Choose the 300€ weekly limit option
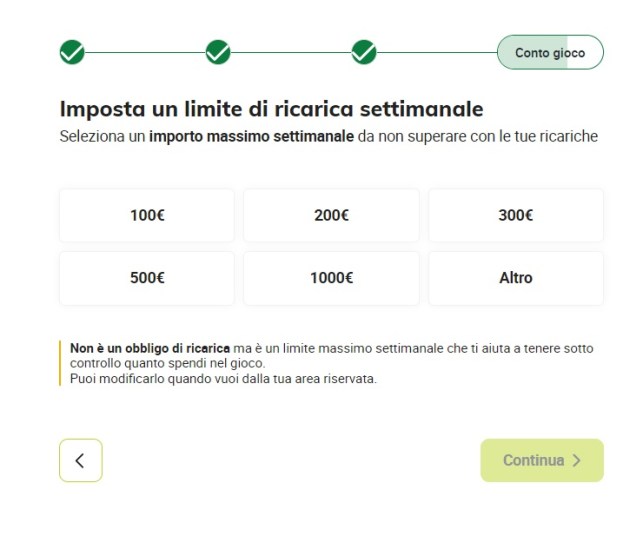The image size is (643, 536). [x=516, y=215]
